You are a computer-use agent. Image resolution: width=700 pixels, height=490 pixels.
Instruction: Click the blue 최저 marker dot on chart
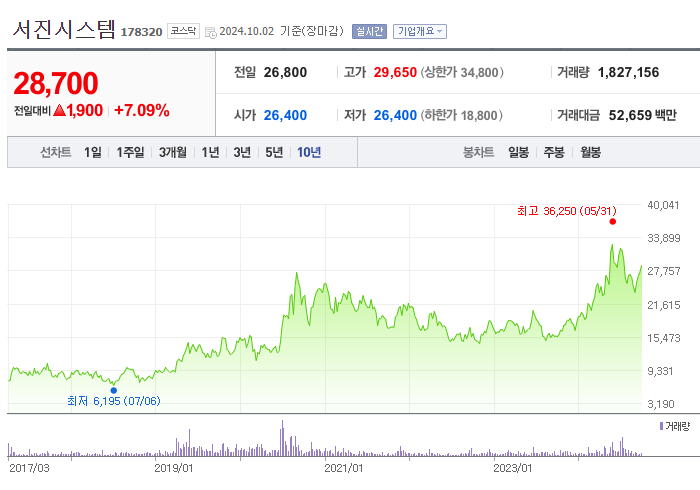click(x=114, y=390)
